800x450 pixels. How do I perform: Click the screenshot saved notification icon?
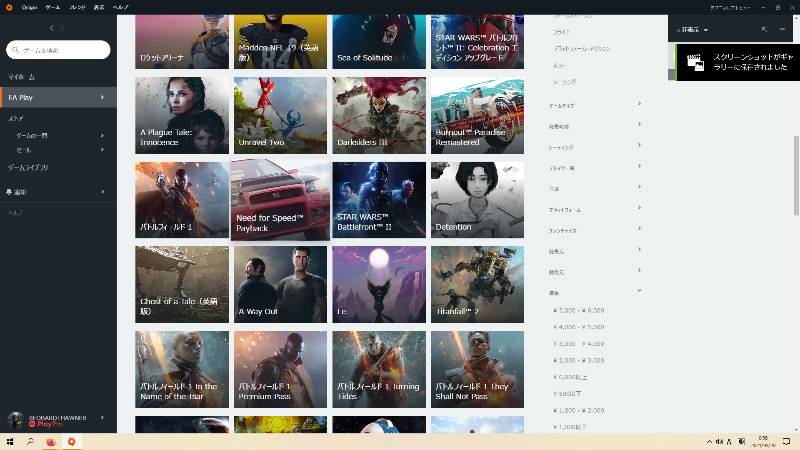[695, 62]
